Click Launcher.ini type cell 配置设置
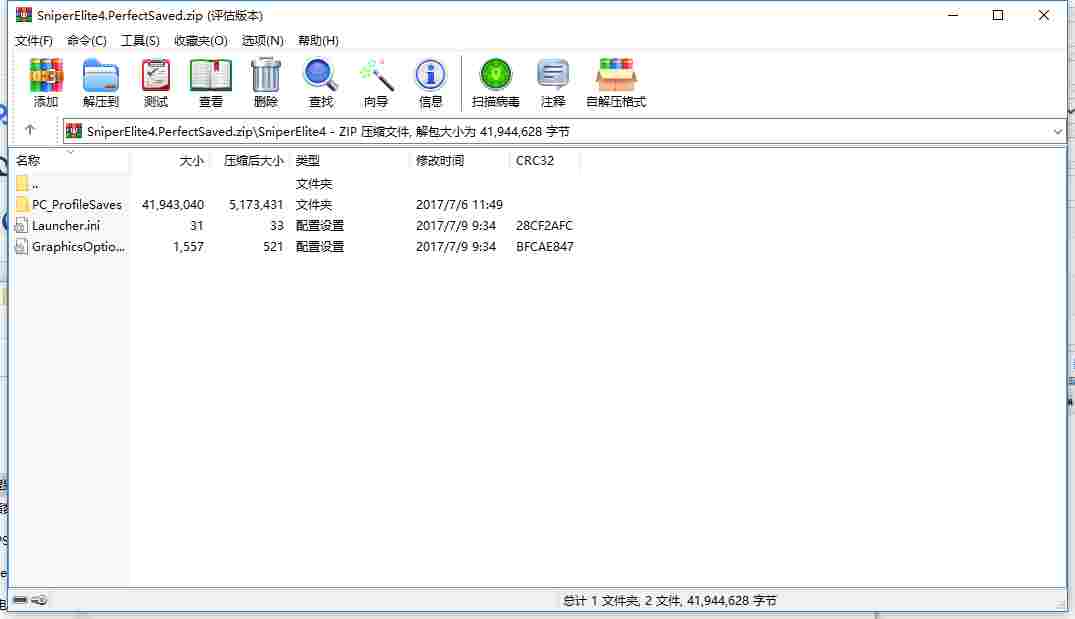1075x619 pixels. [x=319, y=226]
